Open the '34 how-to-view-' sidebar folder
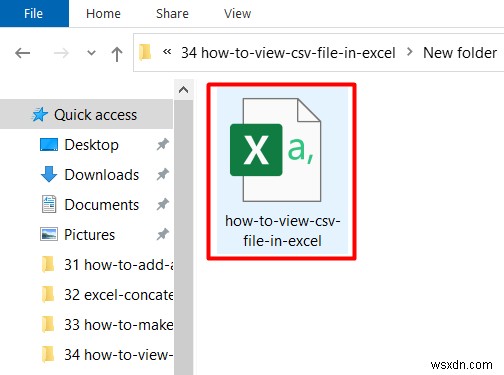Screen dimensions: 504x375 coord(119,355)
